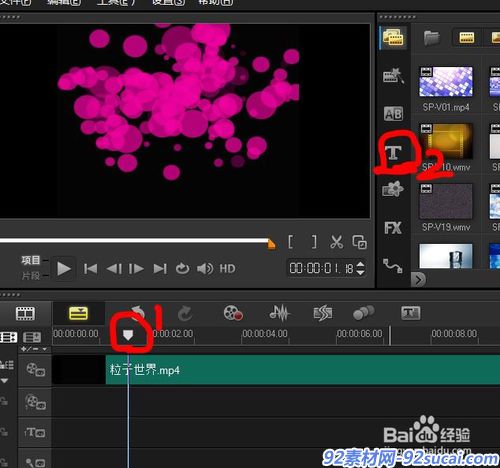The width and height of the screenshot is (500, 468).
Task: Step forward one frame
Action: point(136,269)
